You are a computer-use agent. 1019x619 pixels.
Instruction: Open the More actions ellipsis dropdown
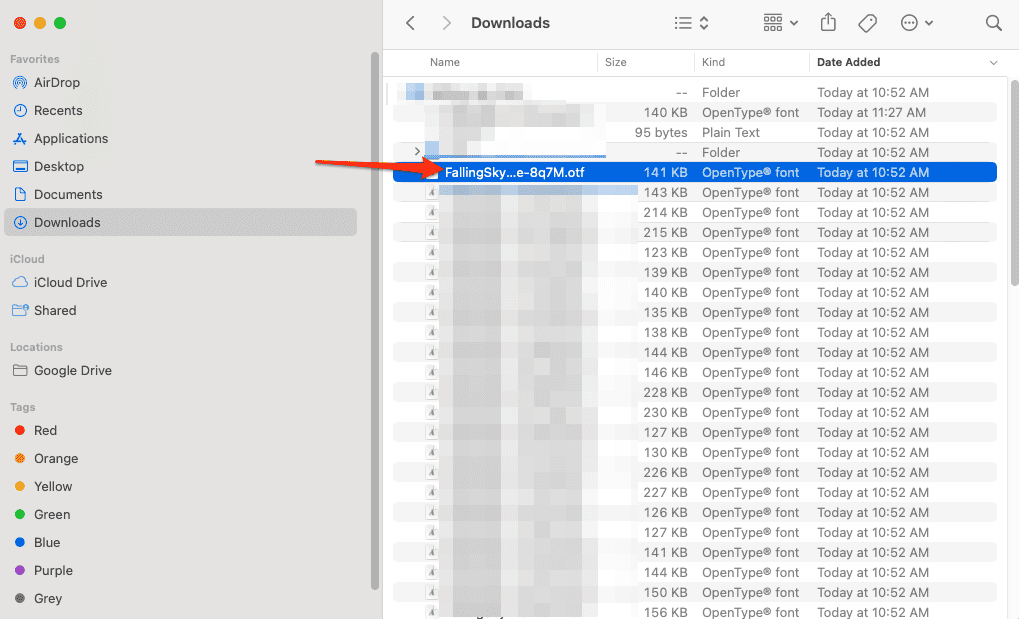pos(916,23)
